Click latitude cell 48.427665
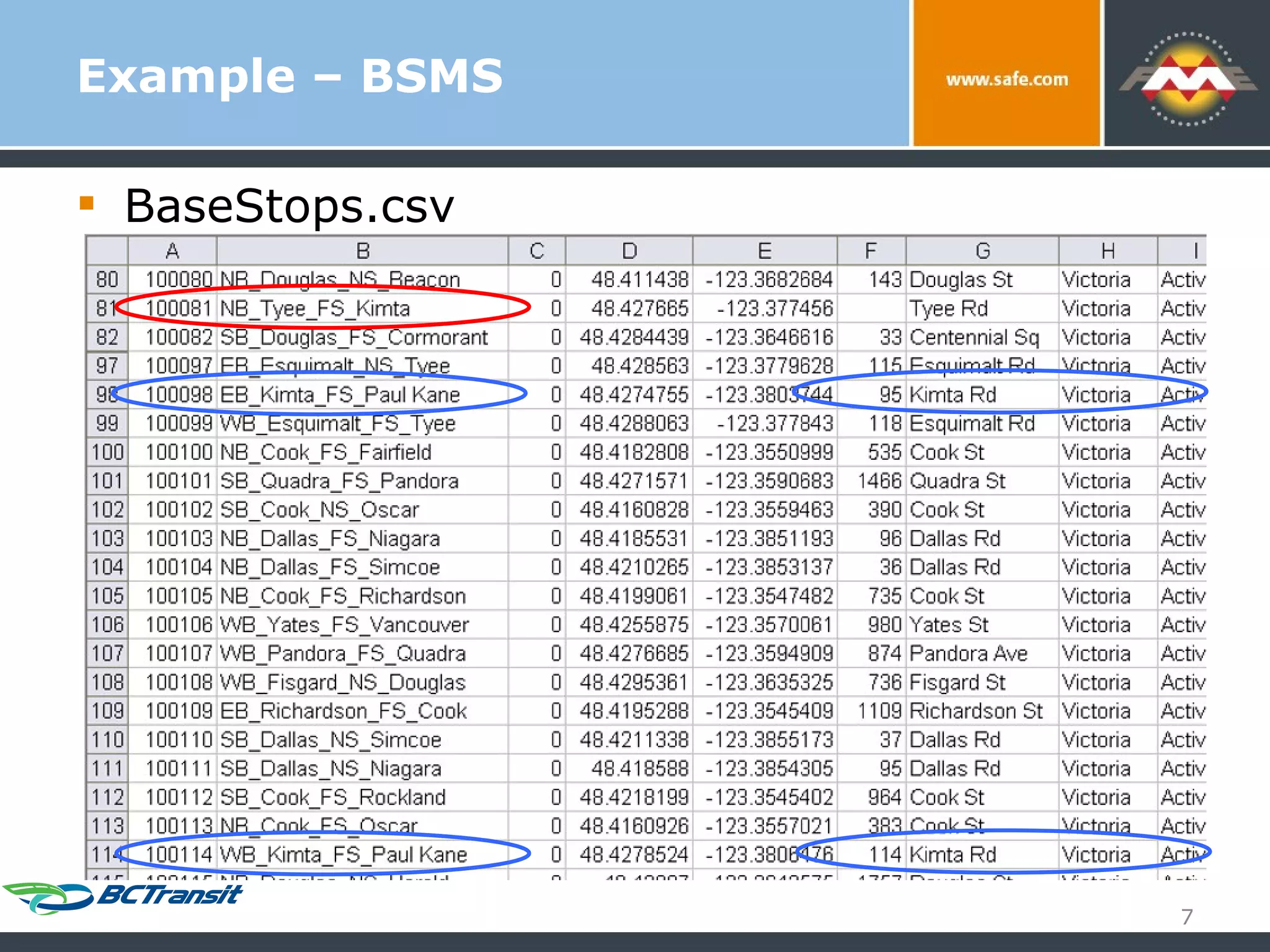 (x=629, y=309)
